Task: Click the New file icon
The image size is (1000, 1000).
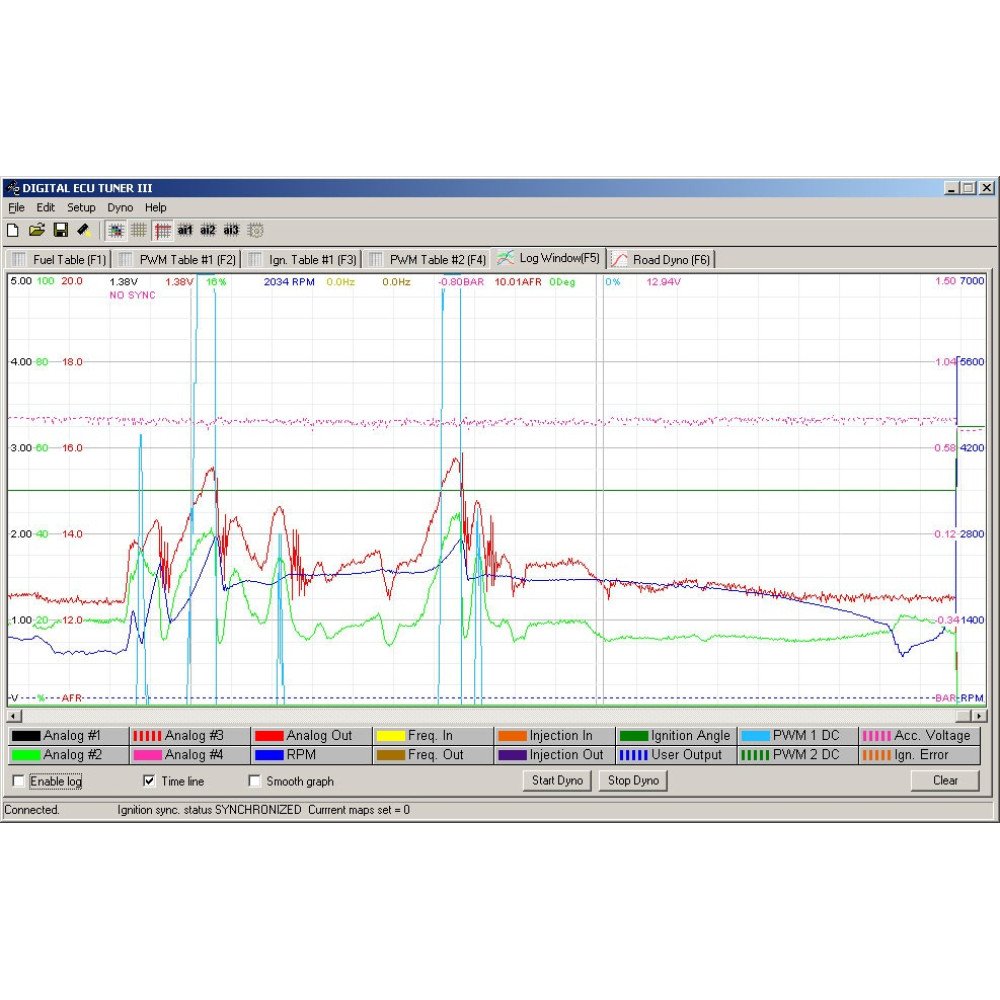Action: [x=14, y=230]
